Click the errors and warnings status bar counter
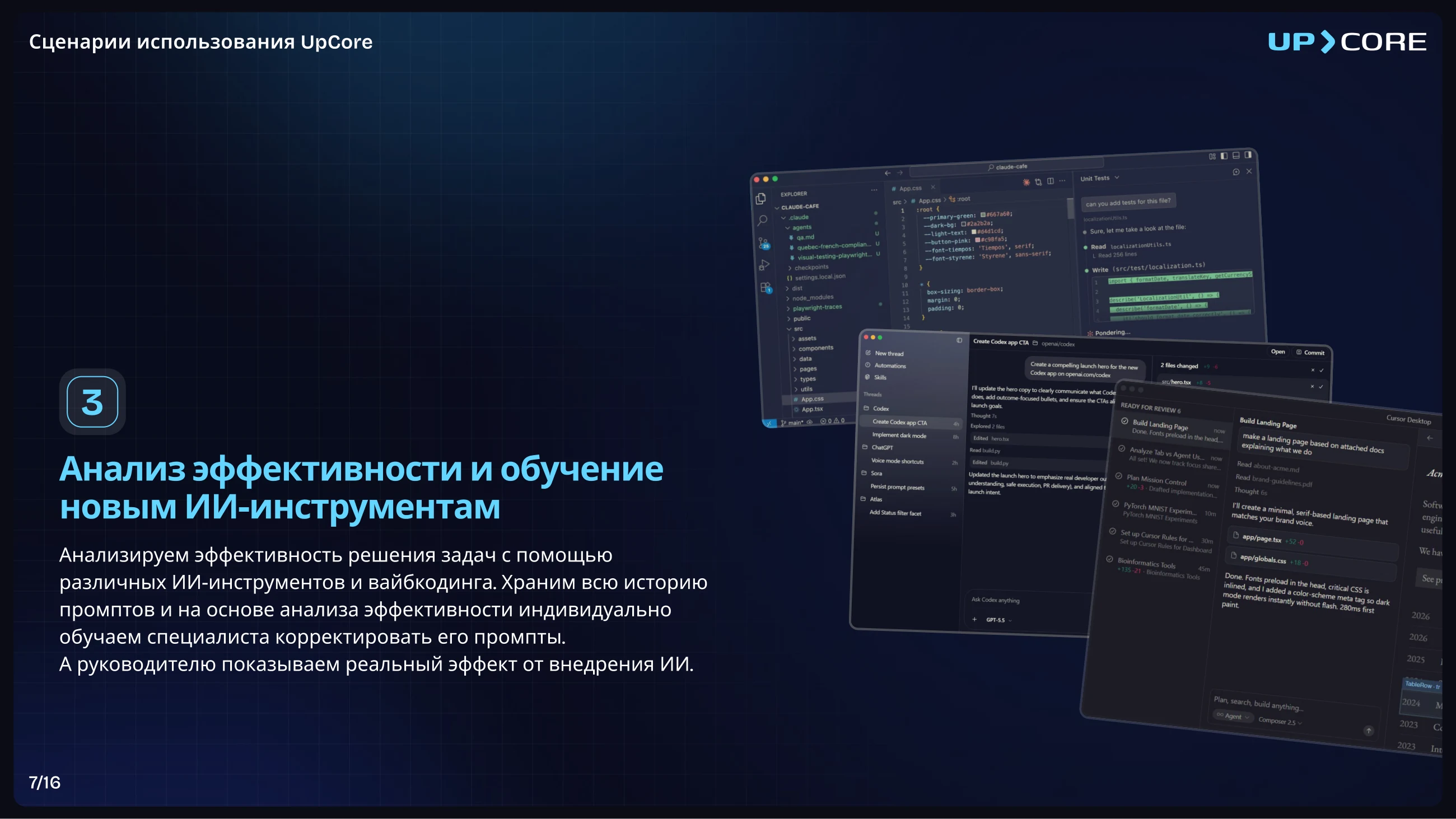The image size is (1456, 819). click(x=832, y=420)
